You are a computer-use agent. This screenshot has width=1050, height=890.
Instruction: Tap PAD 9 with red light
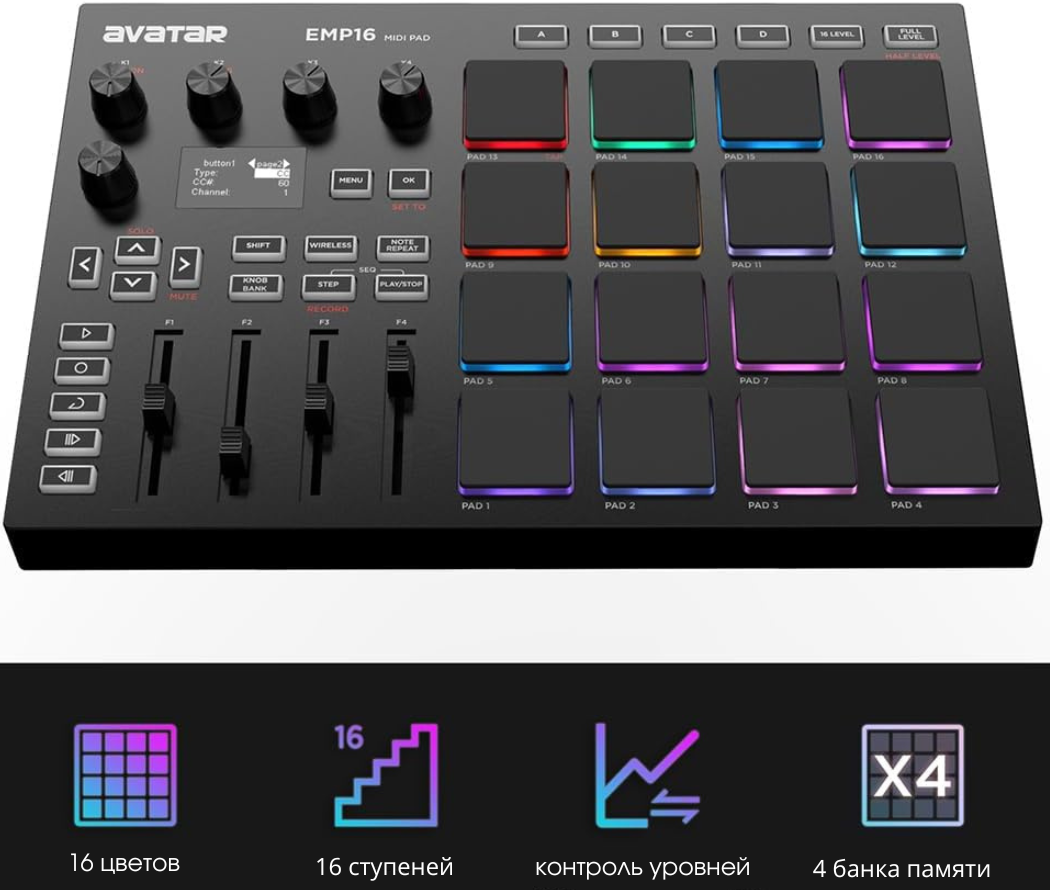click(516, 211)
